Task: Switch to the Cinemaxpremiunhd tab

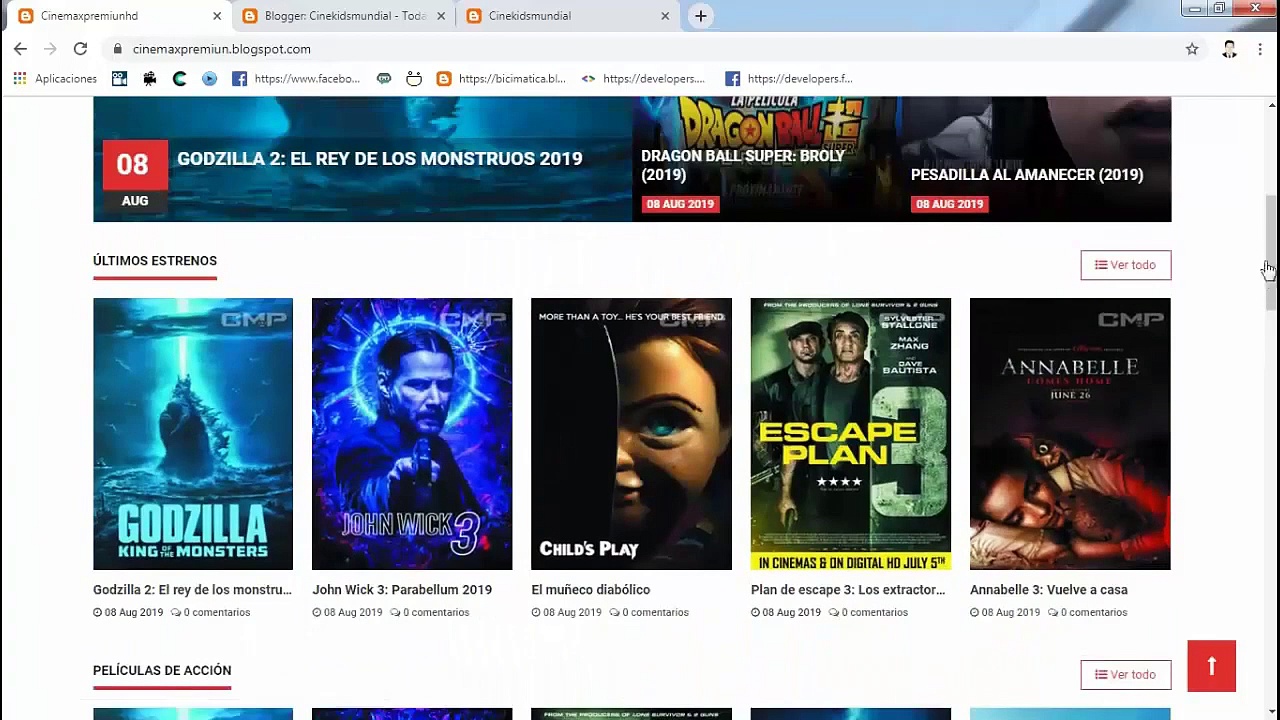Action: (x=119, y=16)
